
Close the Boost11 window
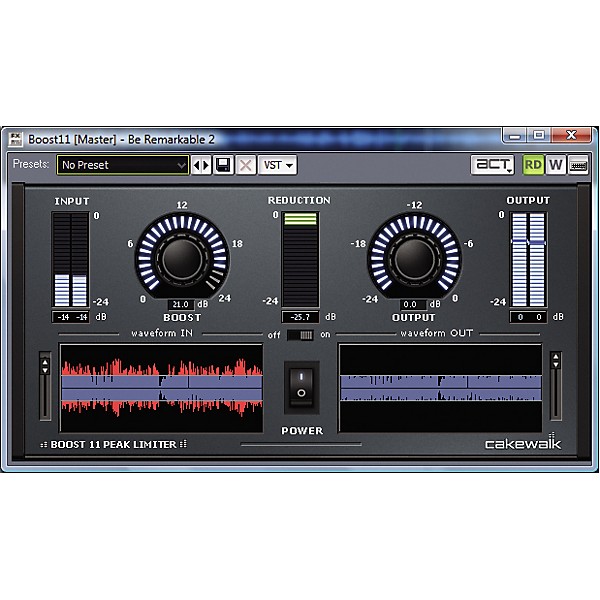tap(571, 135)
